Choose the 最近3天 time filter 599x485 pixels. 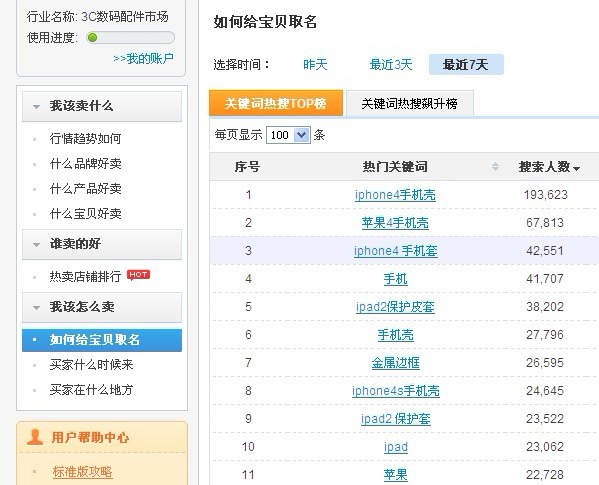(x=391, y=64)
